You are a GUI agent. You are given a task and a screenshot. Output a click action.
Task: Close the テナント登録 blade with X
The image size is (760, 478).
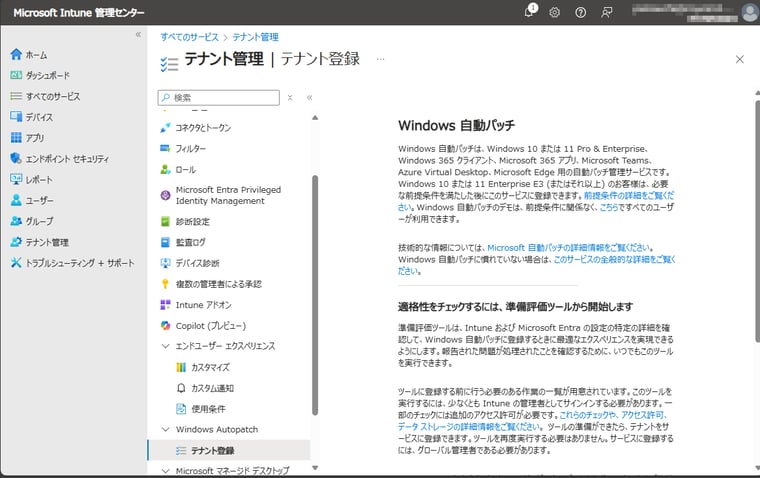click(x=740, y=59)
